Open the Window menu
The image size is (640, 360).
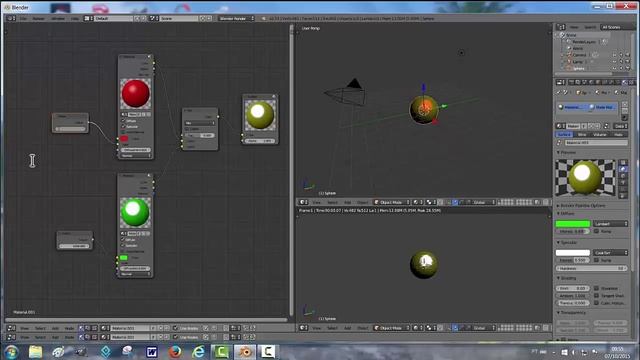(x=58, y=18)
